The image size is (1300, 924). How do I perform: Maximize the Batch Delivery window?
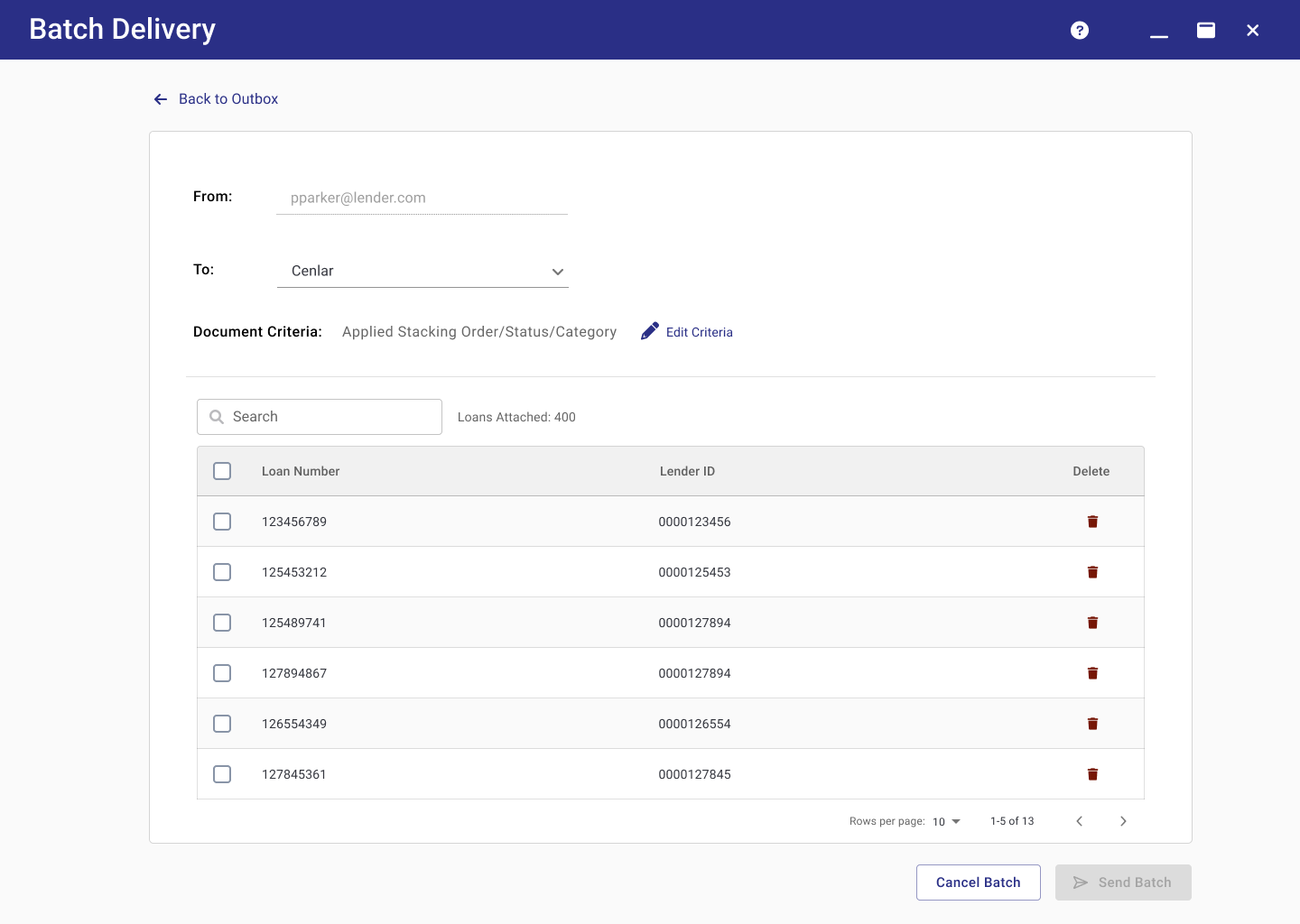pyautogui.click(x=1206, y=30)
